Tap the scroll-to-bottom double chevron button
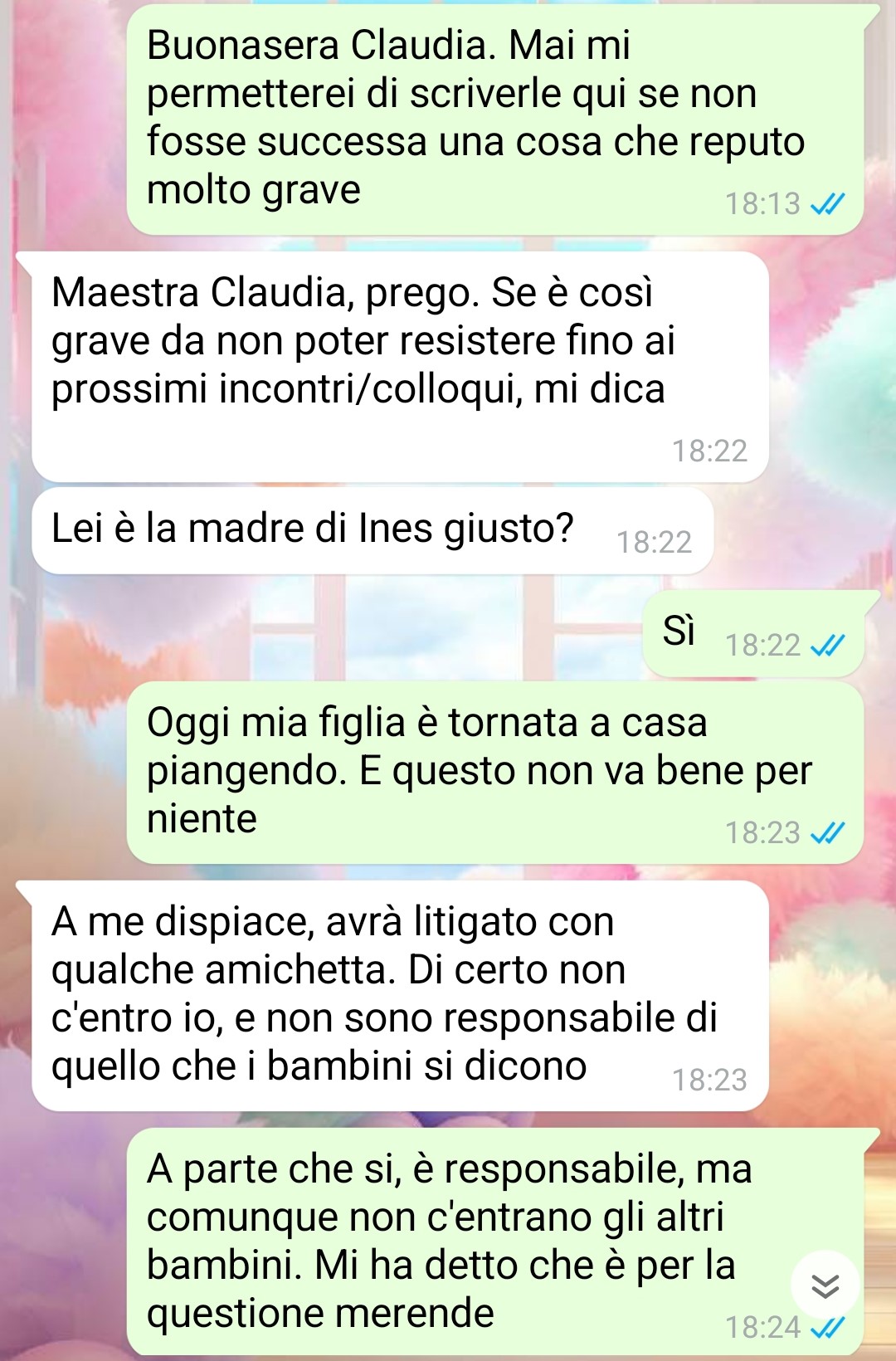Viewport: 896px width, 1361px height. tap(825, 1285)
